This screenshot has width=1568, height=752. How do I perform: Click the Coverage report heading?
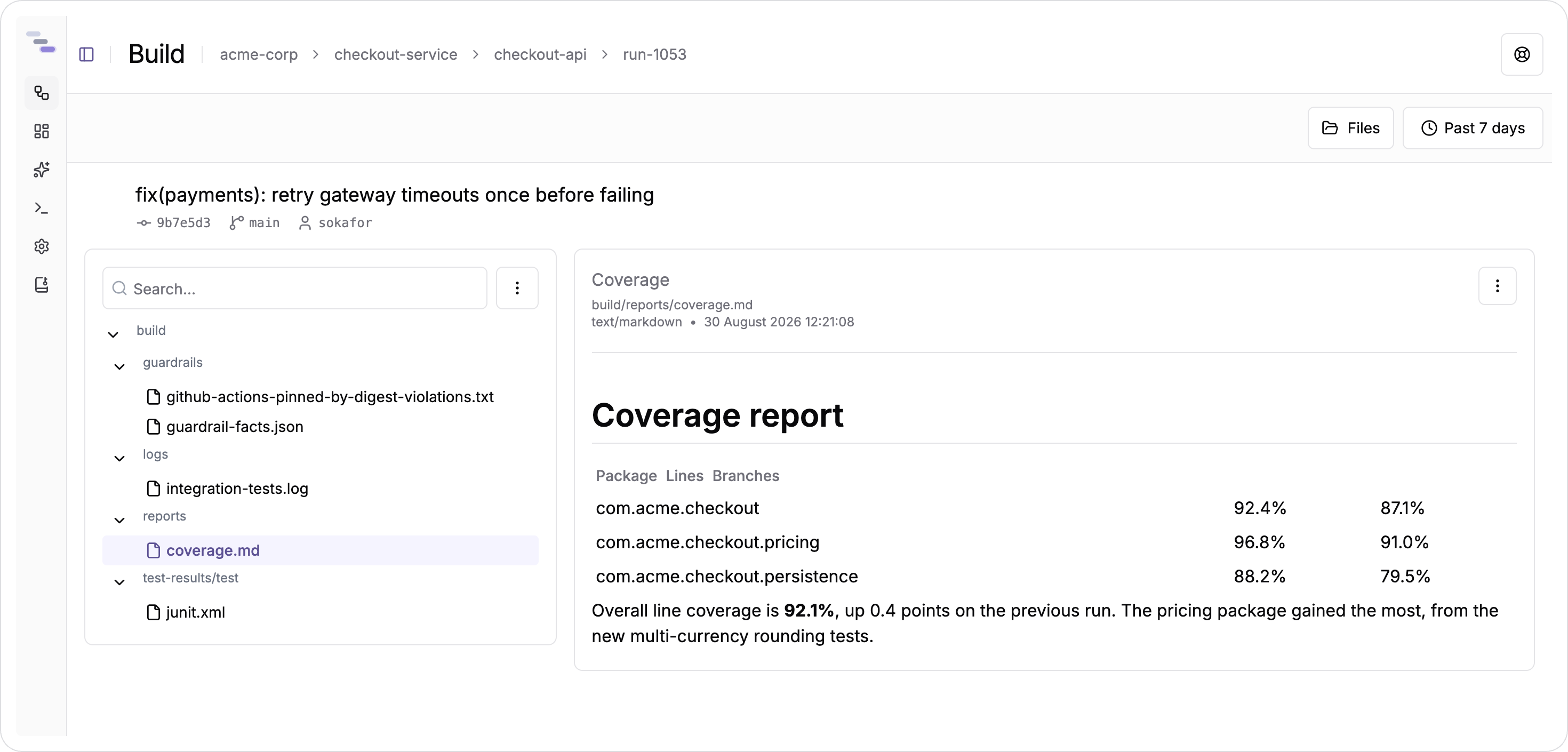(717, 416)
